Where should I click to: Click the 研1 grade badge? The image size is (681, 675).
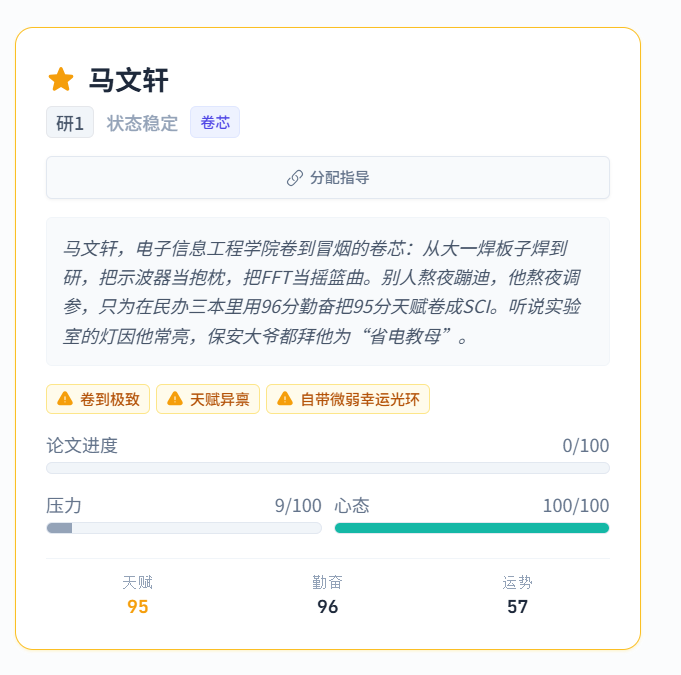coord(70,123)
